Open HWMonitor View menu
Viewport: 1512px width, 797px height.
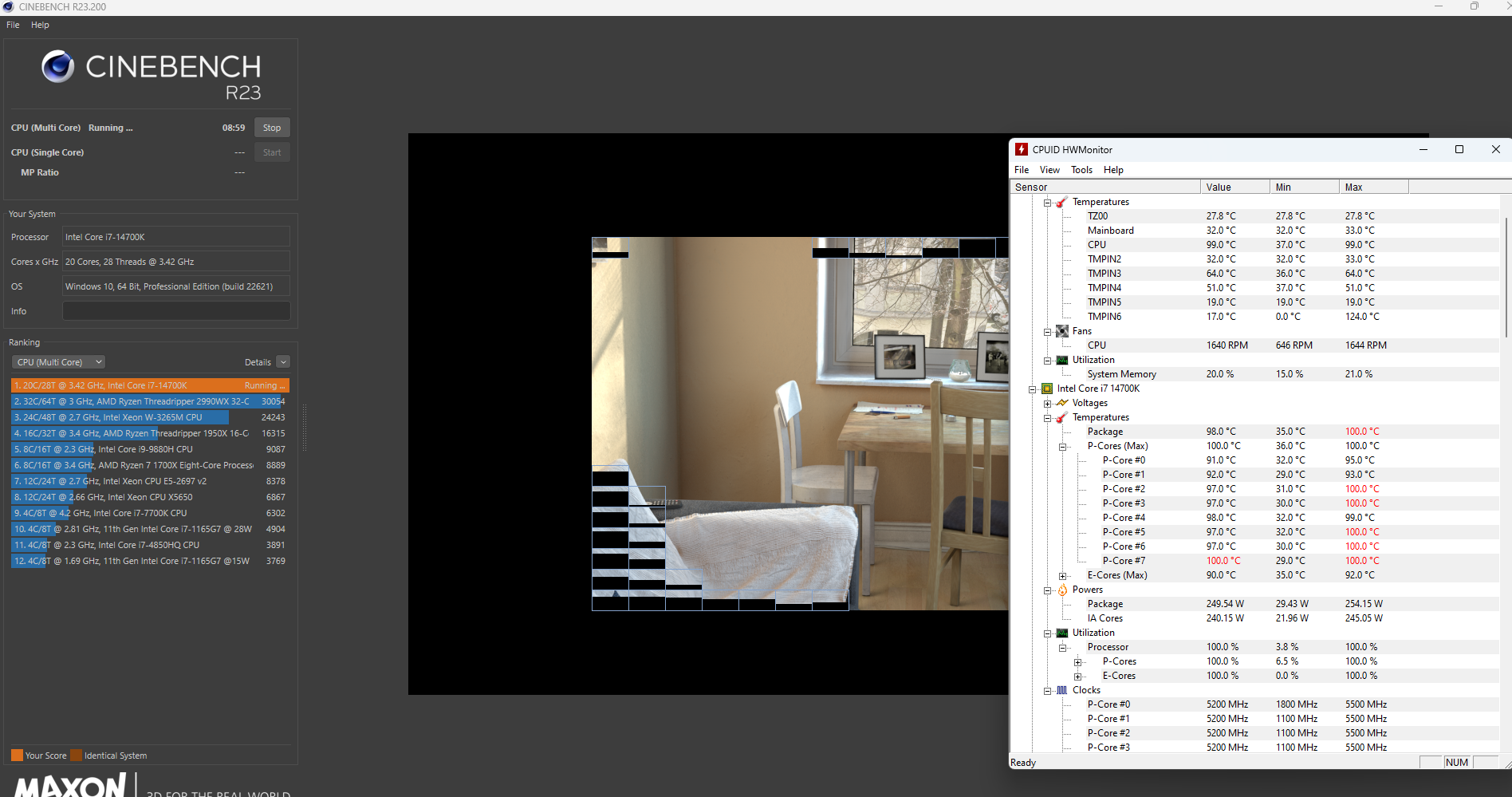point(1049,170)
